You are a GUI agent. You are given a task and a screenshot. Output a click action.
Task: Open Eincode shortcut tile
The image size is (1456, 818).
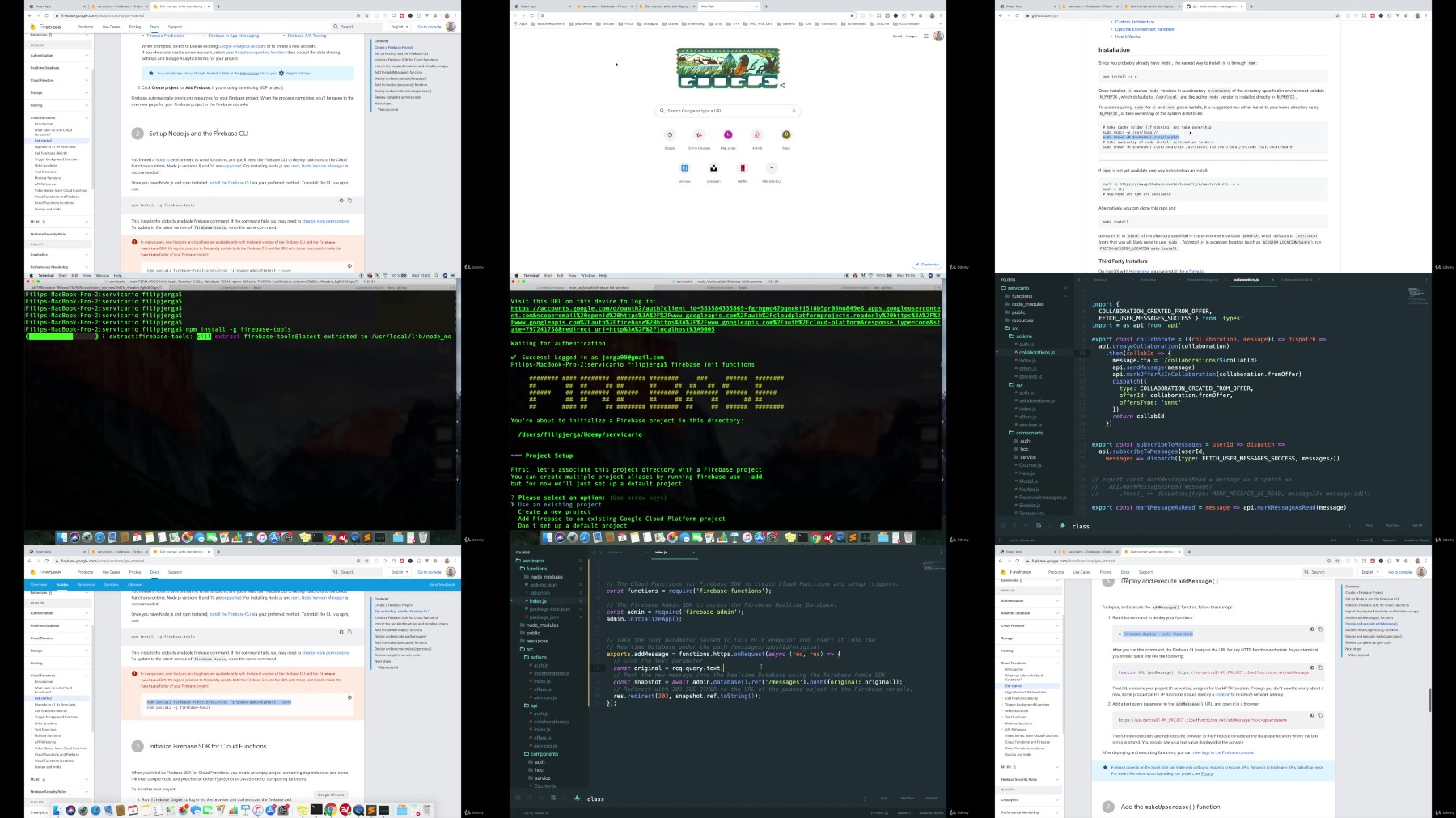coord(684,168)
